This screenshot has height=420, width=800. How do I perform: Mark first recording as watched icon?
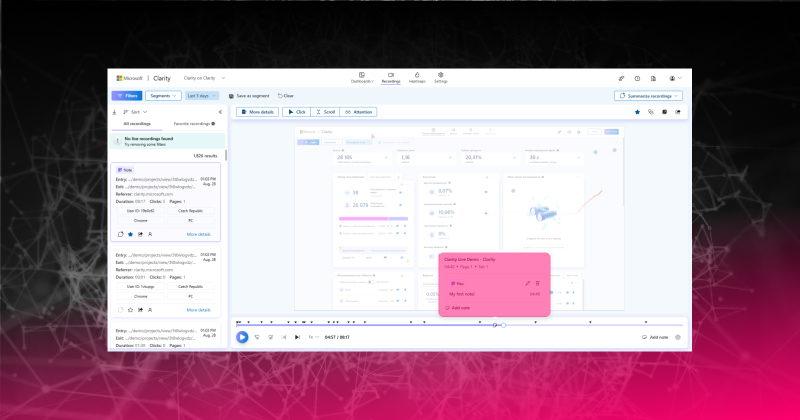click(x=120, y=234)
